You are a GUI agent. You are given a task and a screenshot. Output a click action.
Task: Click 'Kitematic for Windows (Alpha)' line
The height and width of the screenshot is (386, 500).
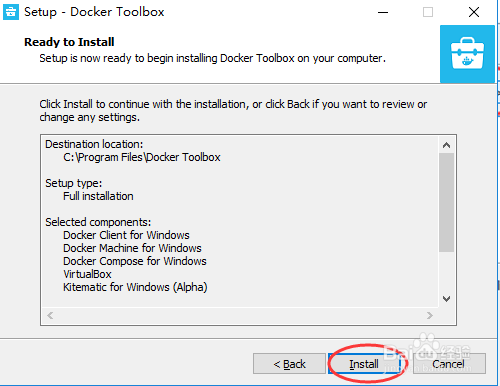[135, 287]
